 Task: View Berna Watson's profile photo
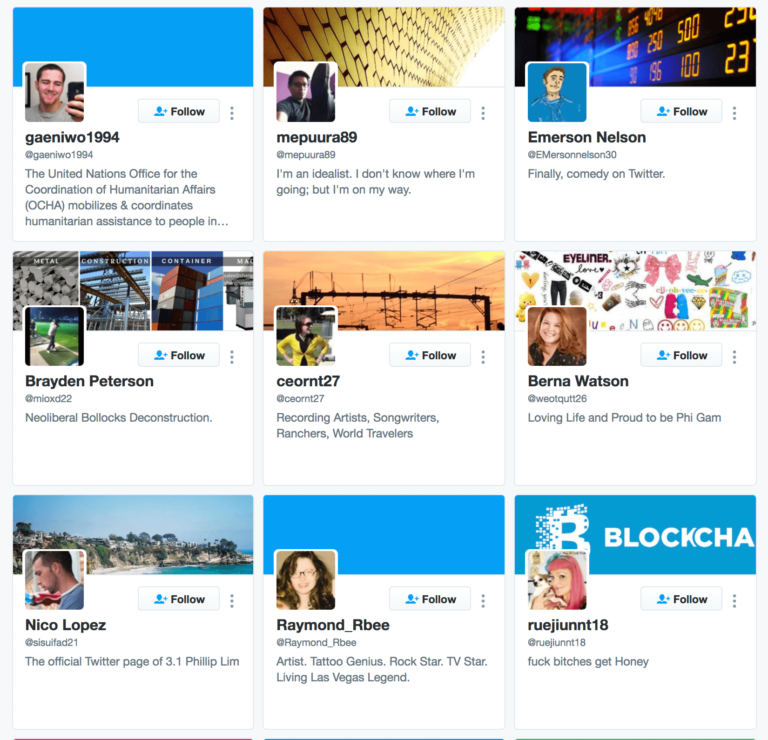click(x=557, y=336)
